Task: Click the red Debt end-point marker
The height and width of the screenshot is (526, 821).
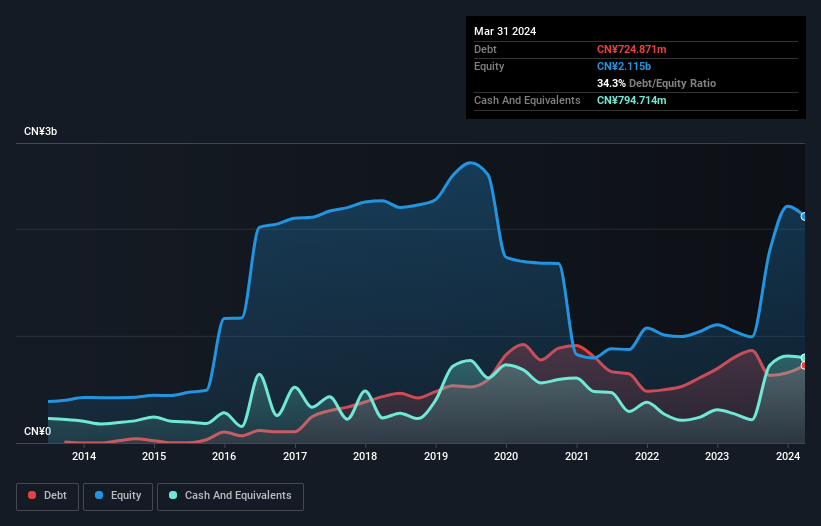Action: tap(804, 366)
